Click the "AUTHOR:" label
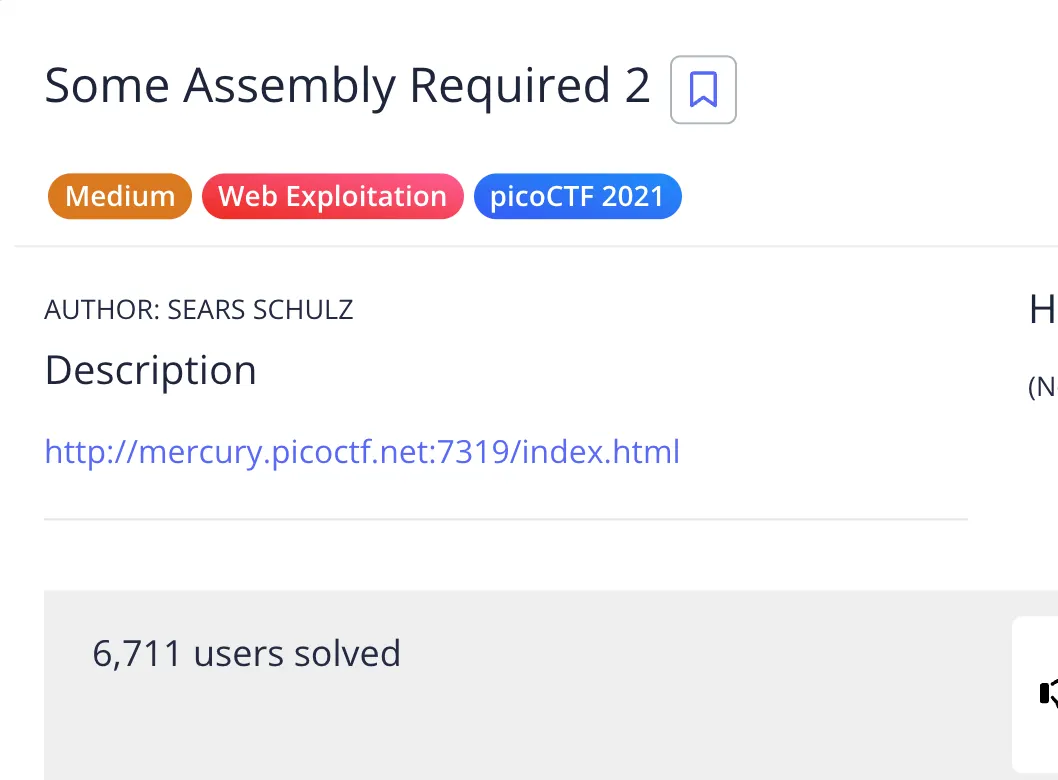 (101, 310)
